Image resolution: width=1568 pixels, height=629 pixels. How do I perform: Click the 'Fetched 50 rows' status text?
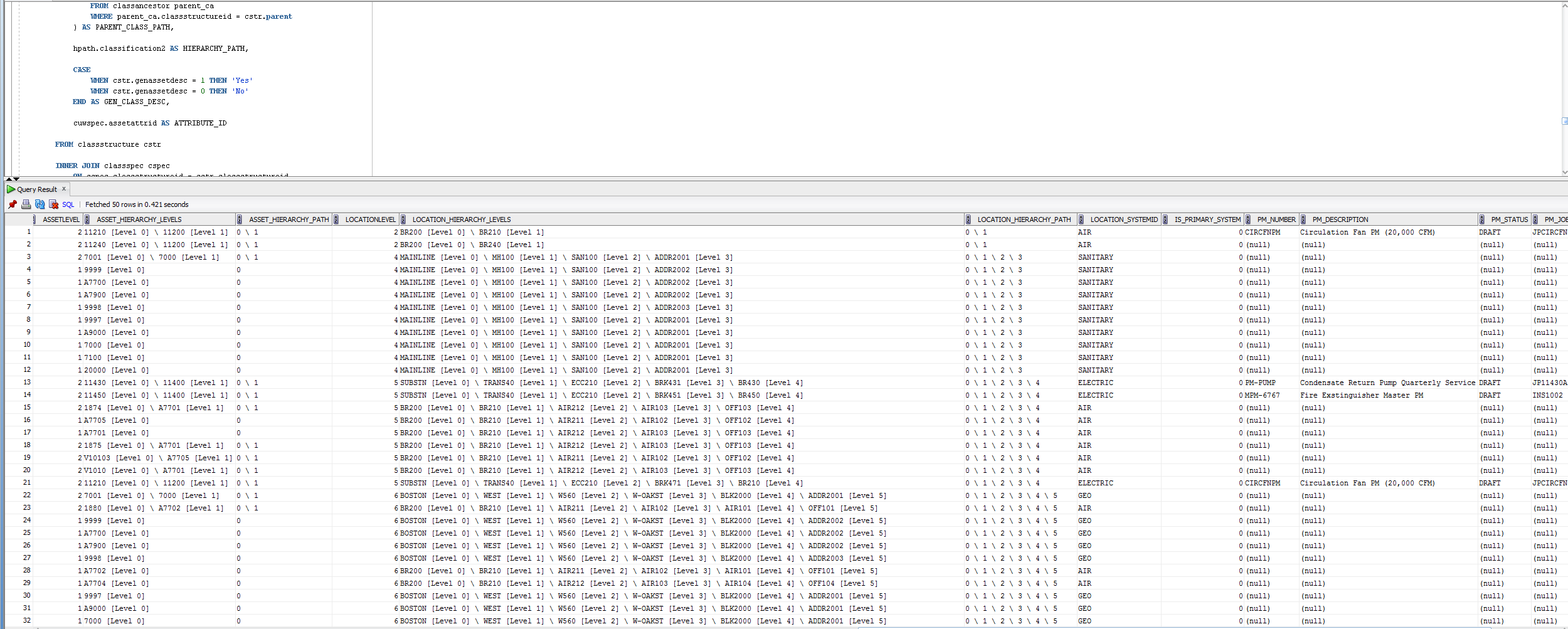pos(137,204)
